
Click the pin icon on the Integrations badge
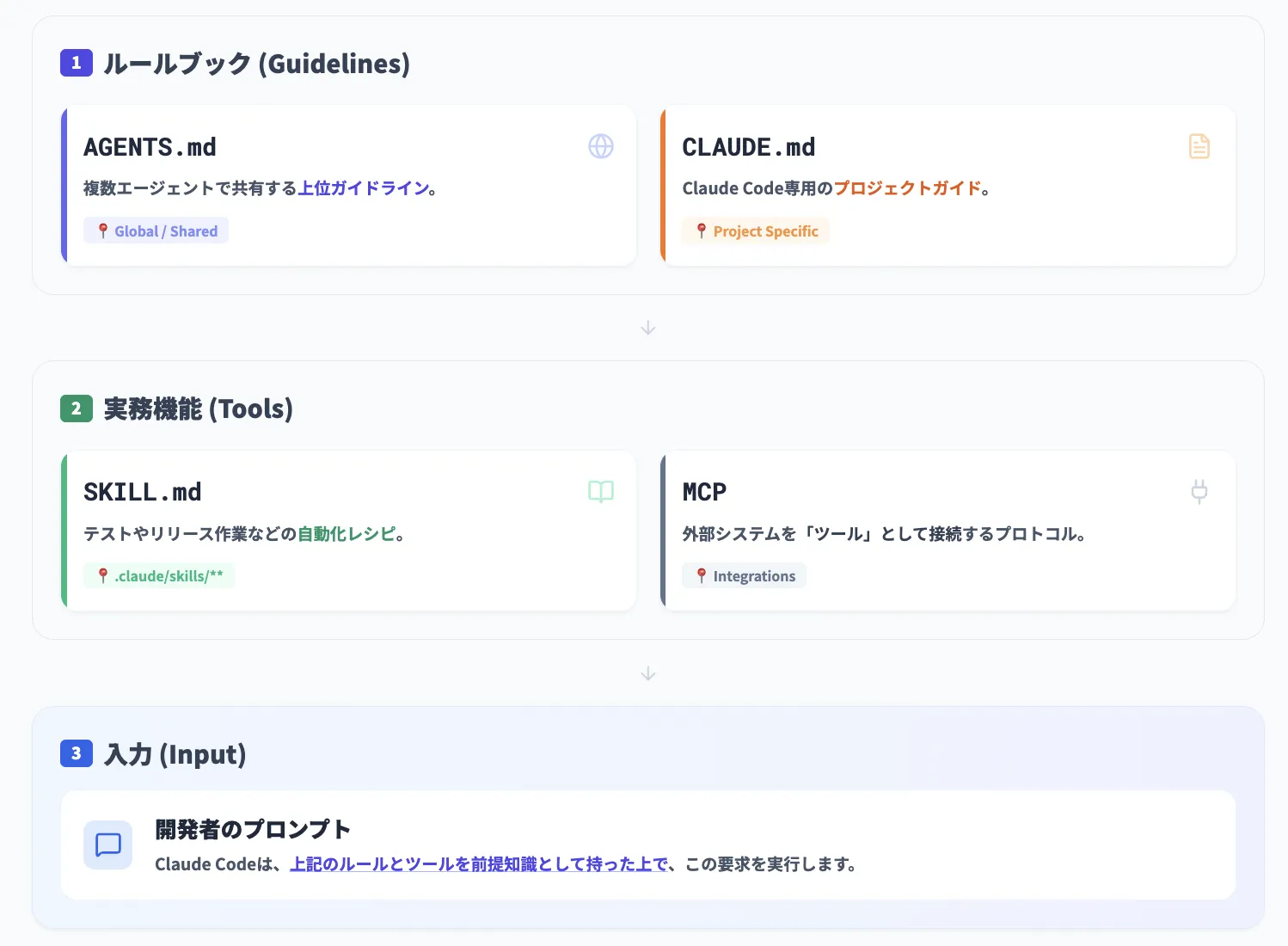pos(700,575)
